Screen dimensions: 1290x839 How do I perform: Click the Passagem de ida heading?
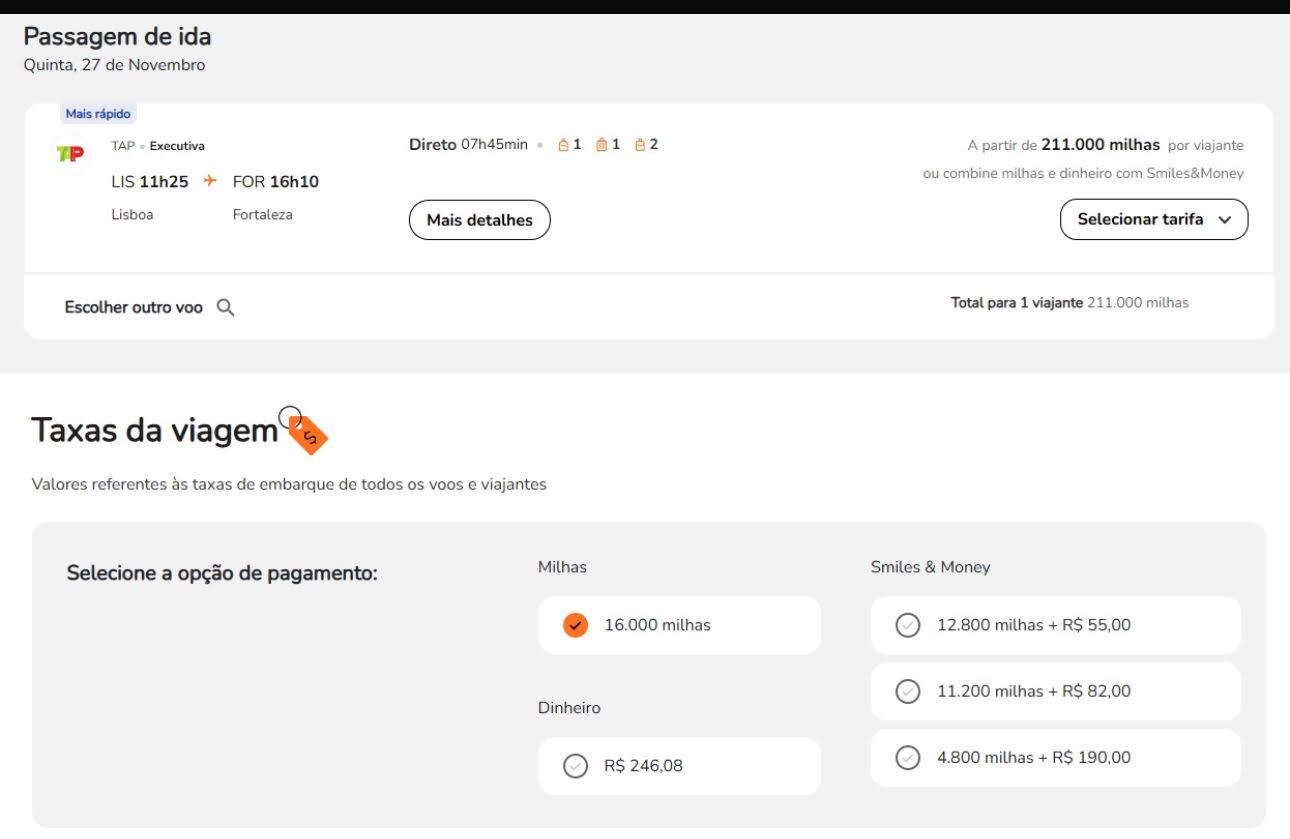pyautogui.click(x=117, y=37)
